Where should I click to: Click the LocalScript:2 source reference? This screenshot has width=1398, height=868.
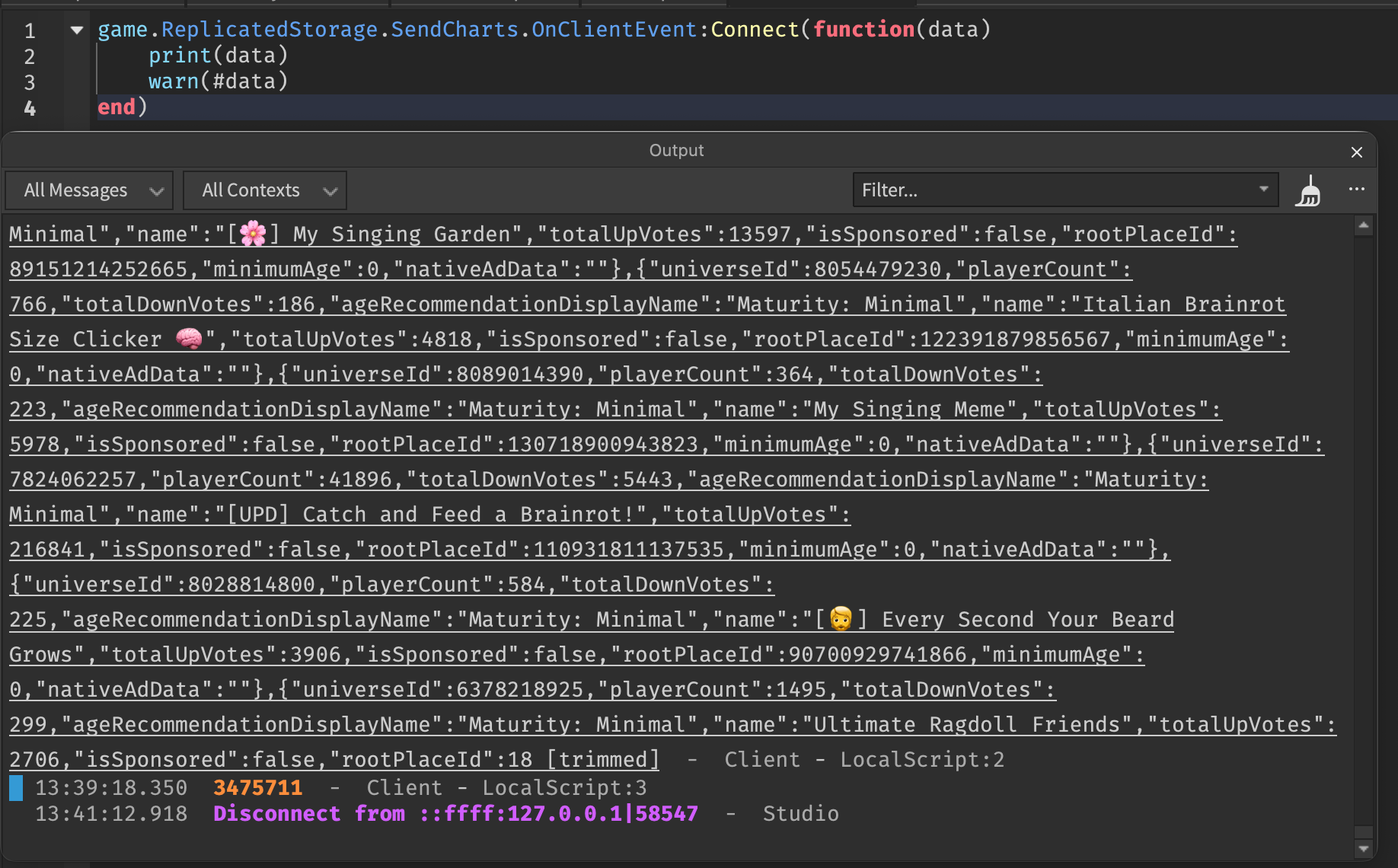tap(922, 759)
